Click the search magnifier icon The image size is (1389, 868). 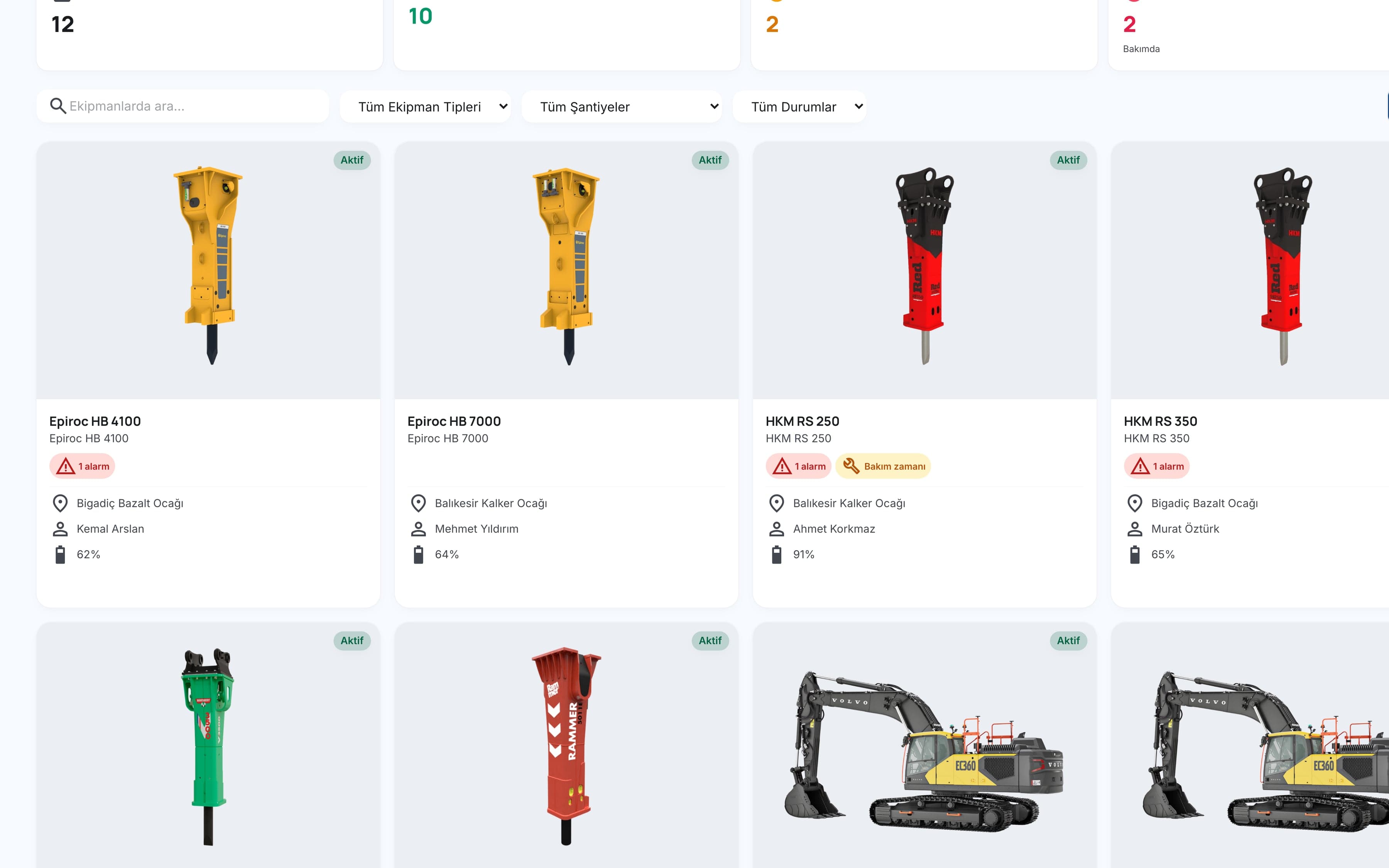point(57,106)
